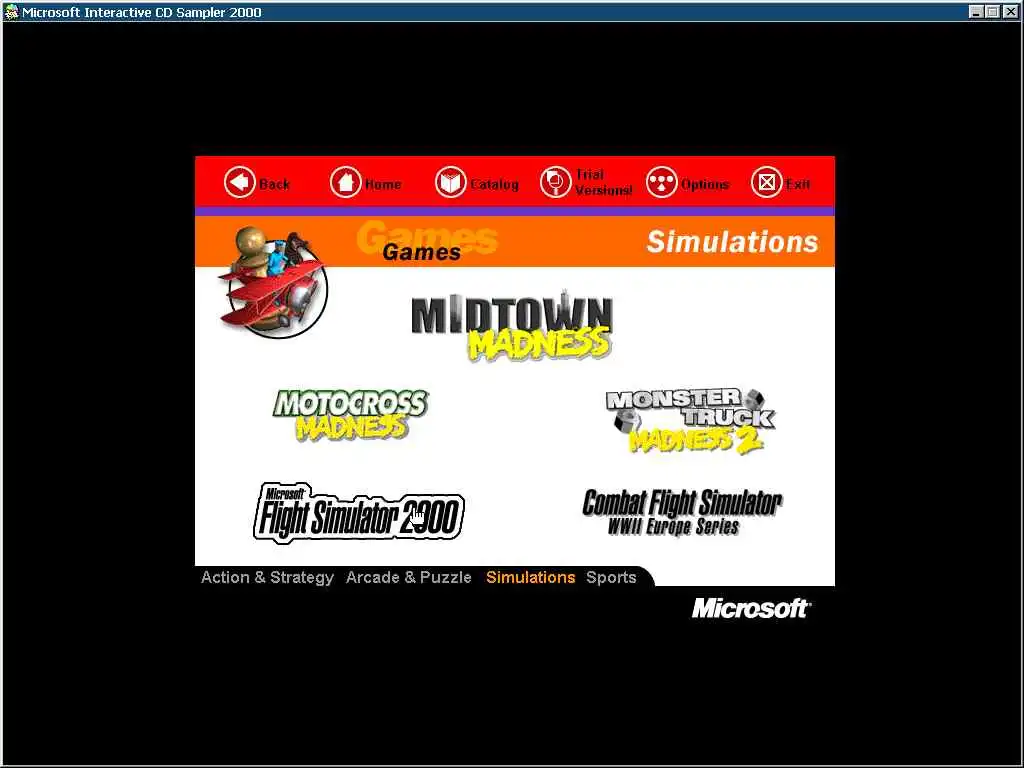Click the Simulations heading text
1024x768 pixels.
[732, 242]
